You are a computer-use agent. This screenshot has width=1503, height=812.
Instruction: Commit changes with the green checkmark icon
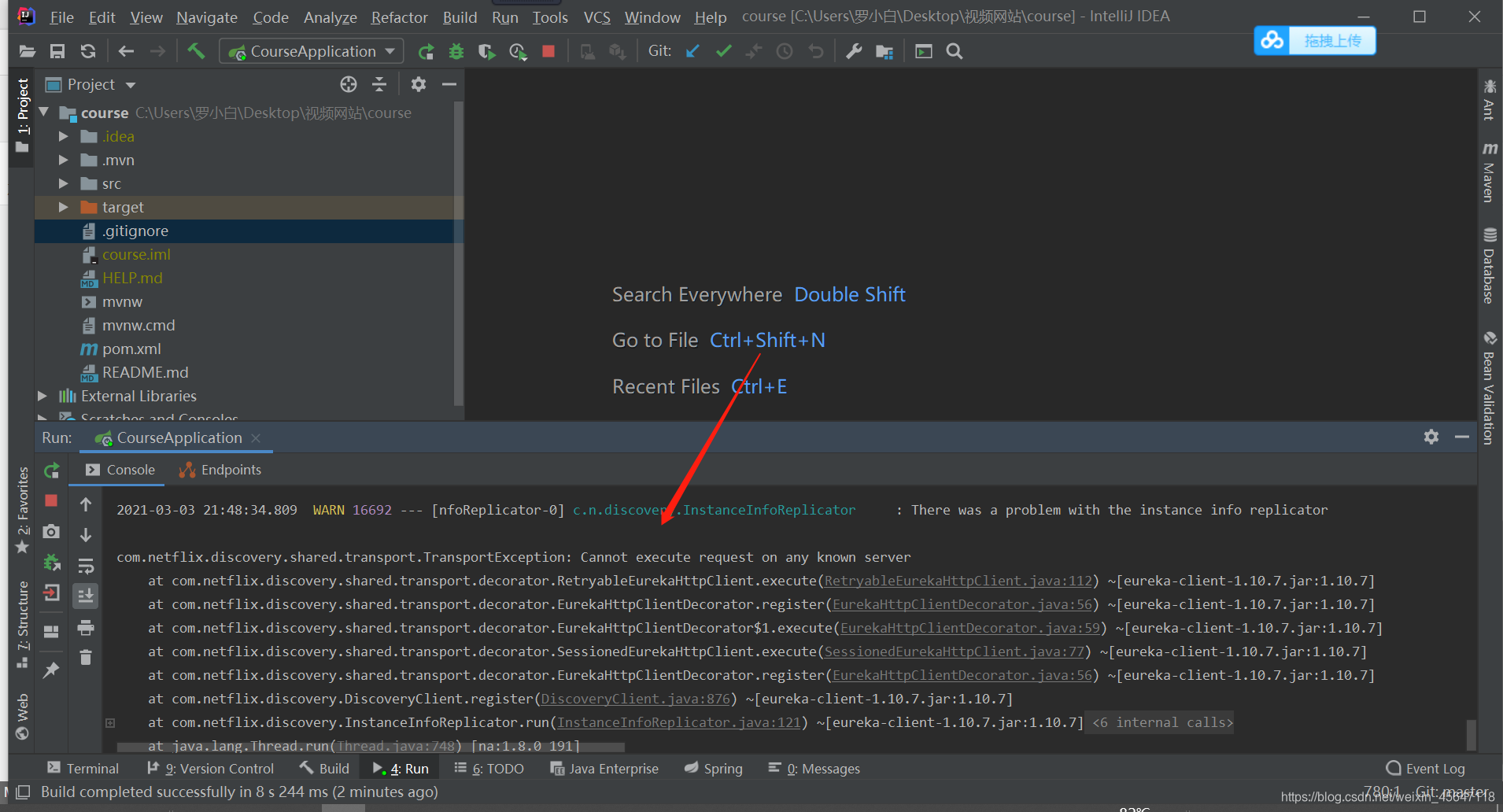click(x=723, y=52)
